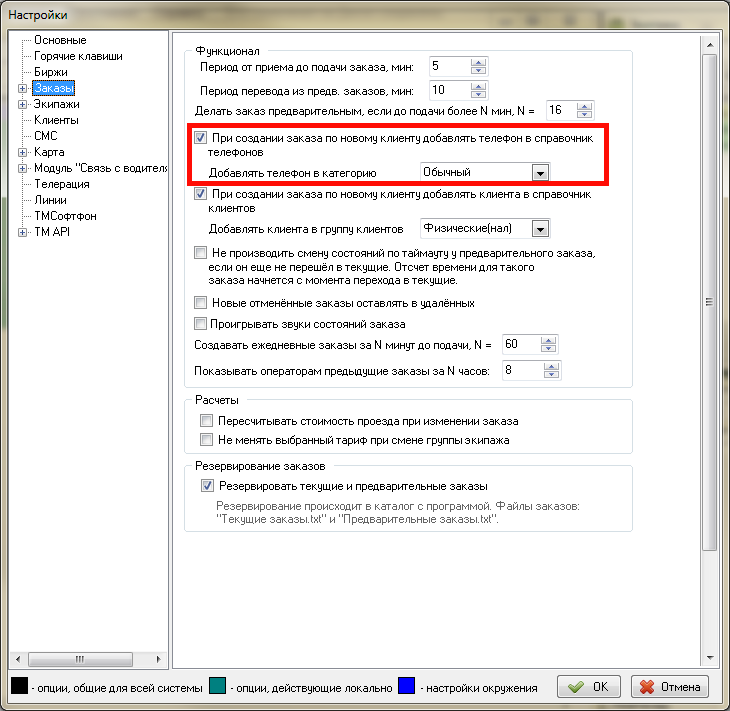Enable Проигрывать звуки состояний заказа checkbox
Screen dimensions: 730x711
click(x=201, y=324)
